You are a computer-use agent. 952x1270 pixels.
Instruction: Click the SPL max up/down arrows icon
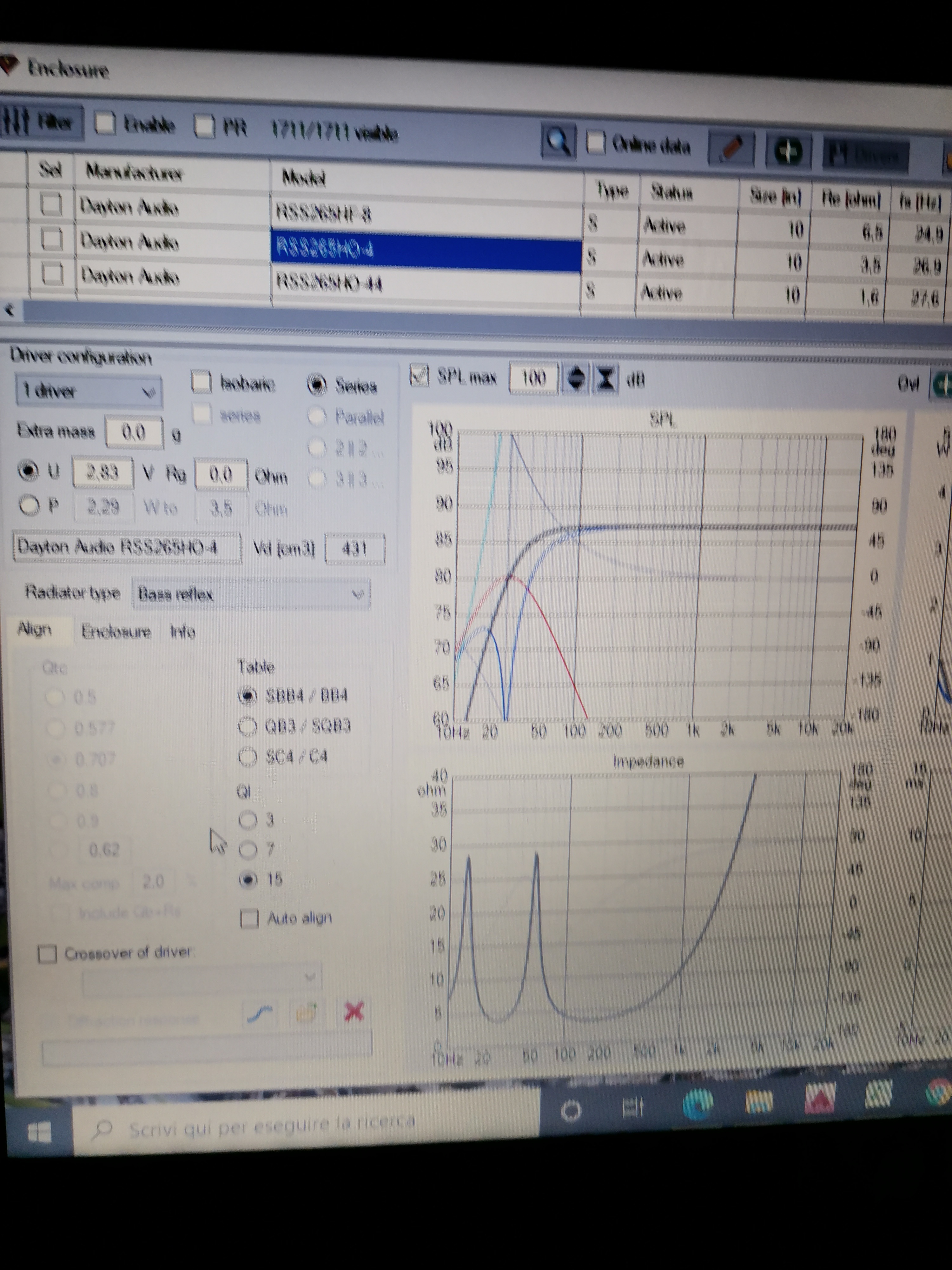click(576, 379)
